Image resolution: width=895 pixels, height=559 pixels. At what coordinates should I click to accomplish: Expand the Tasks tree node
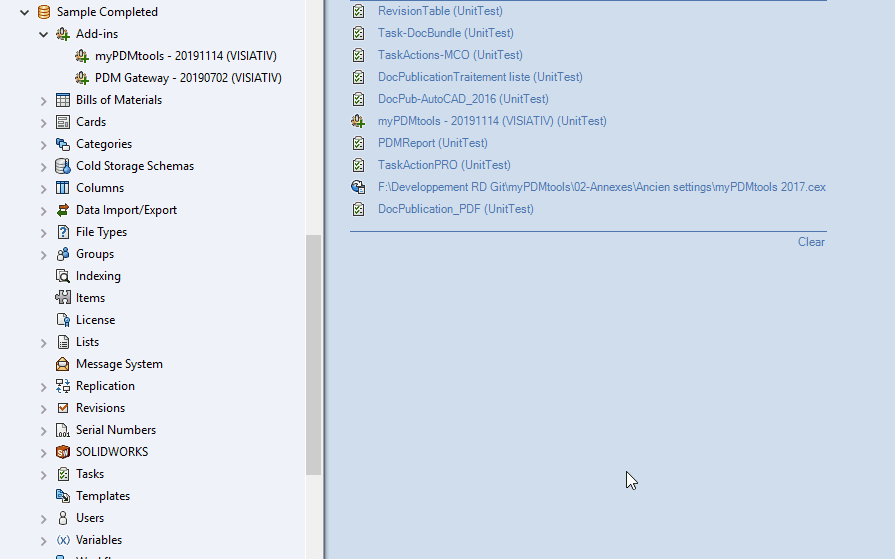pyautogui.click(x=44, y=474)
